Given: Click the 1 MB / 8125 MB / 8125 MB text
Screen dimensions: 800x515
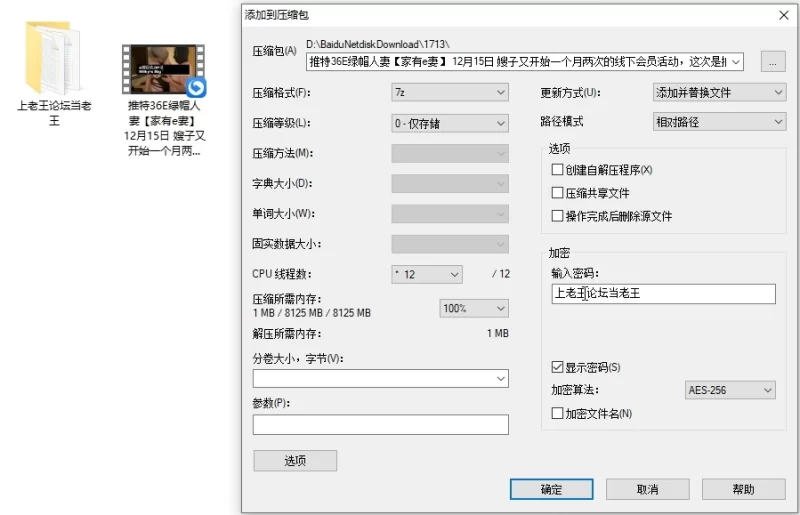Looking at the screenshot, I should click(x=312, y=313).
